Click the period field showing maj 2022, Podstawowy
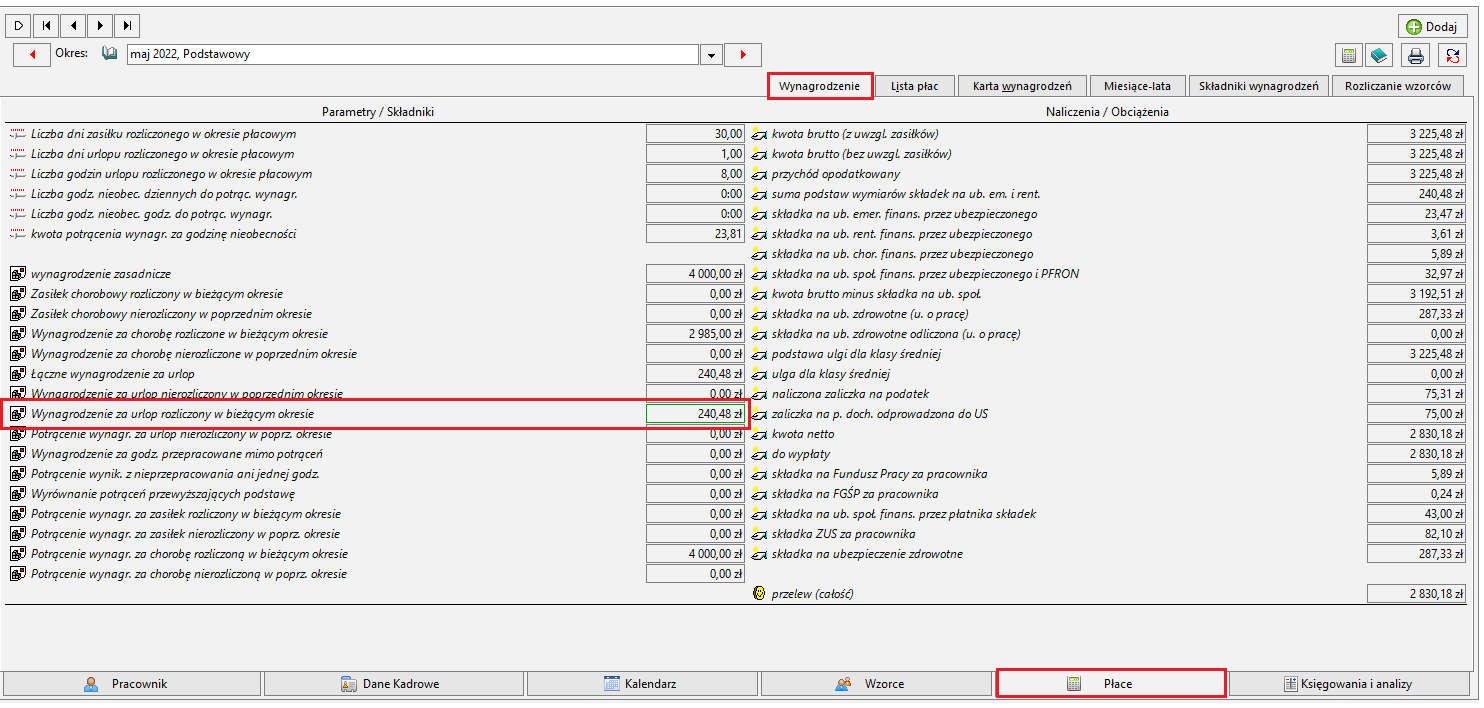This screenshot has height=708, width=1484. coord(412,54)
